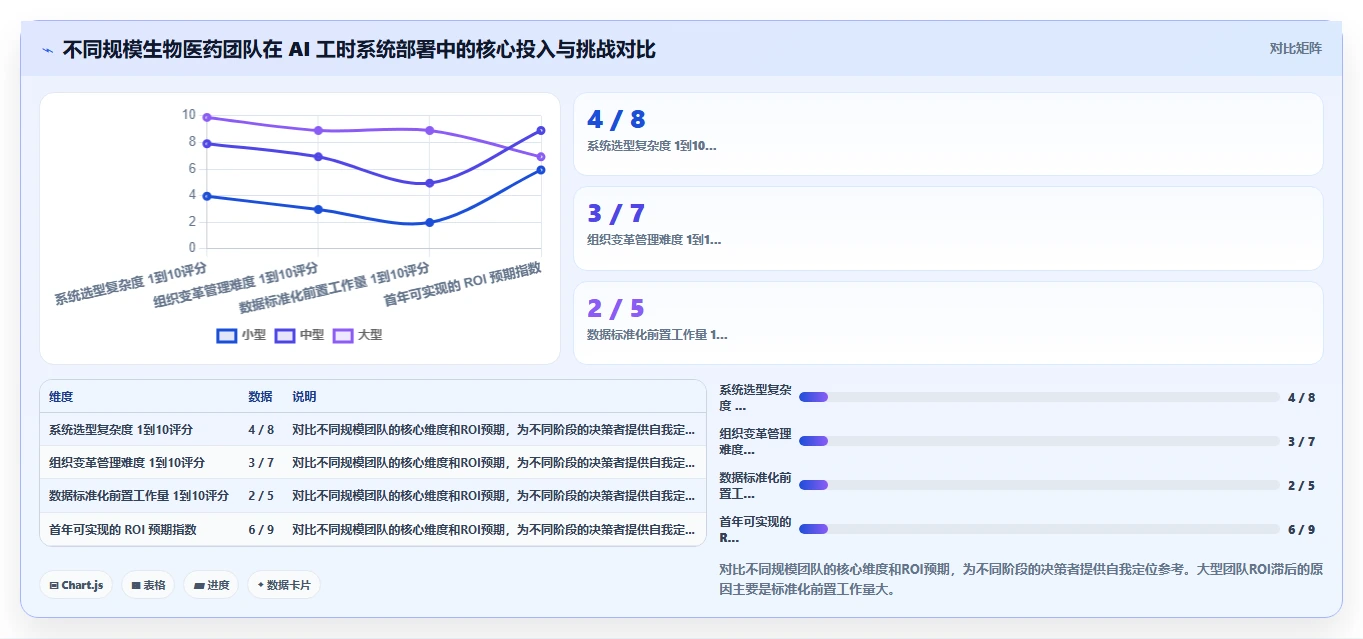The width and height of the screenshot is (1363, 639).
Task: Click the lightning icon beside the title
Action: point(48,50)
